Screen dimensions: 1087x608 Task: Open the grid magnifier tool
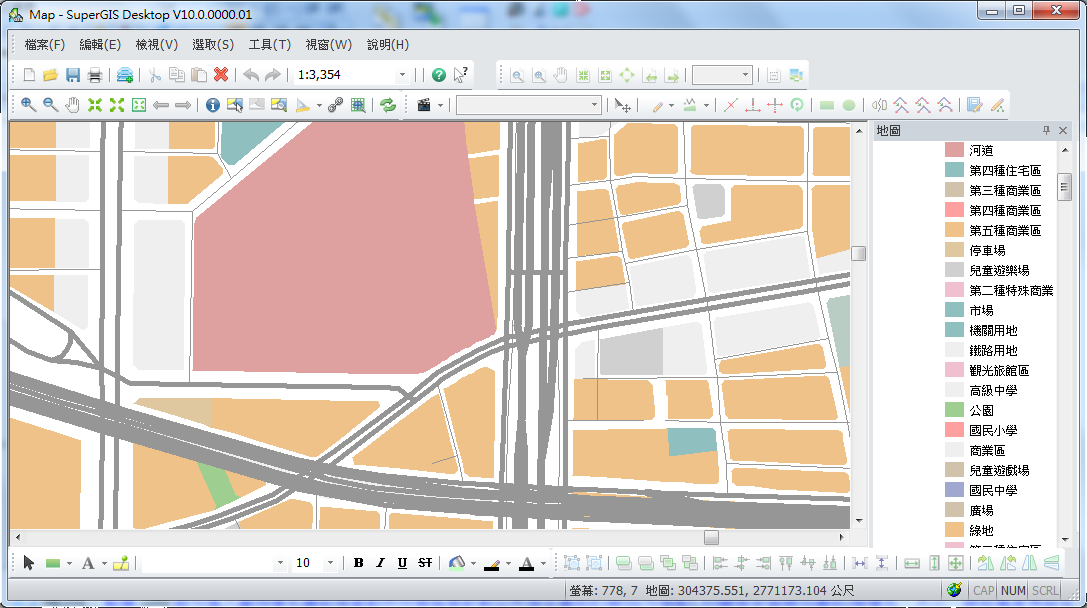click(358, 105)
